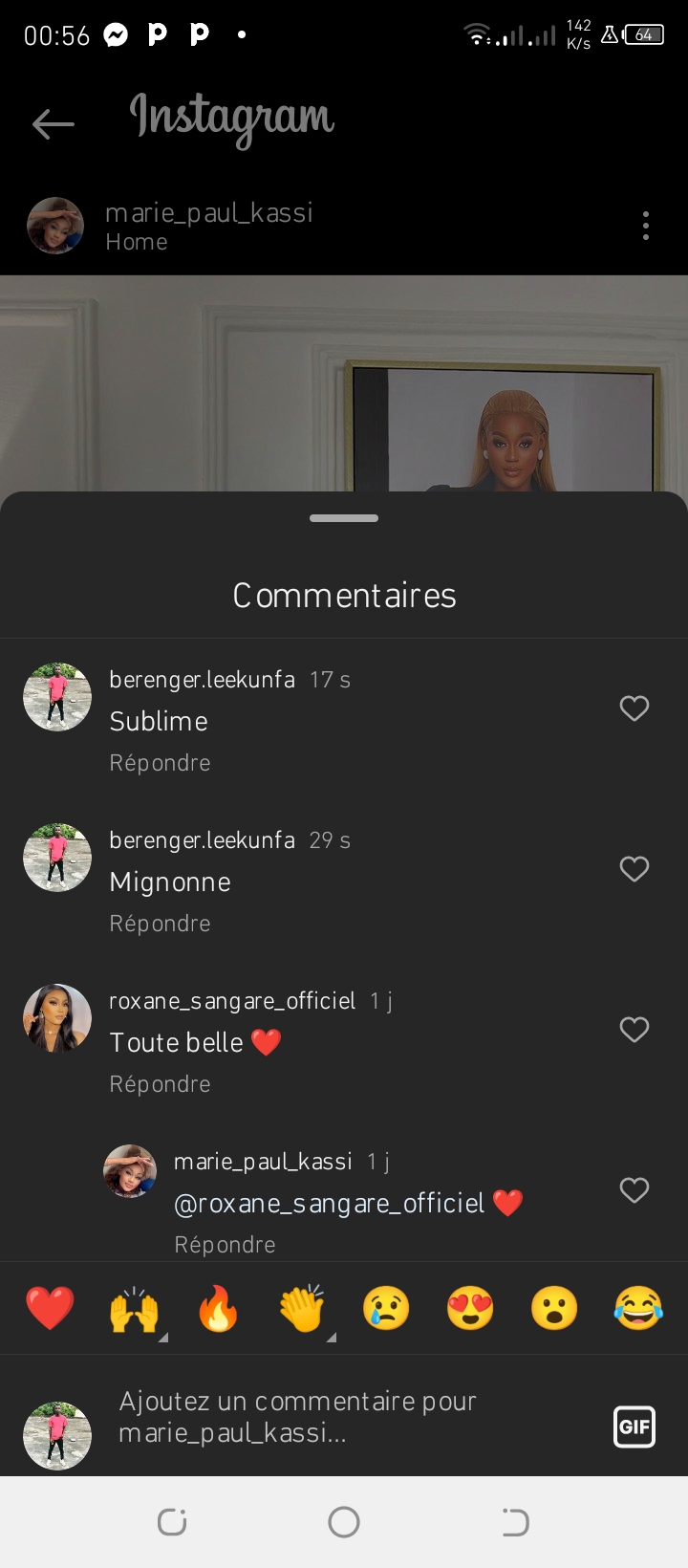Tap the comments sheet drag handle

(344, 518)
